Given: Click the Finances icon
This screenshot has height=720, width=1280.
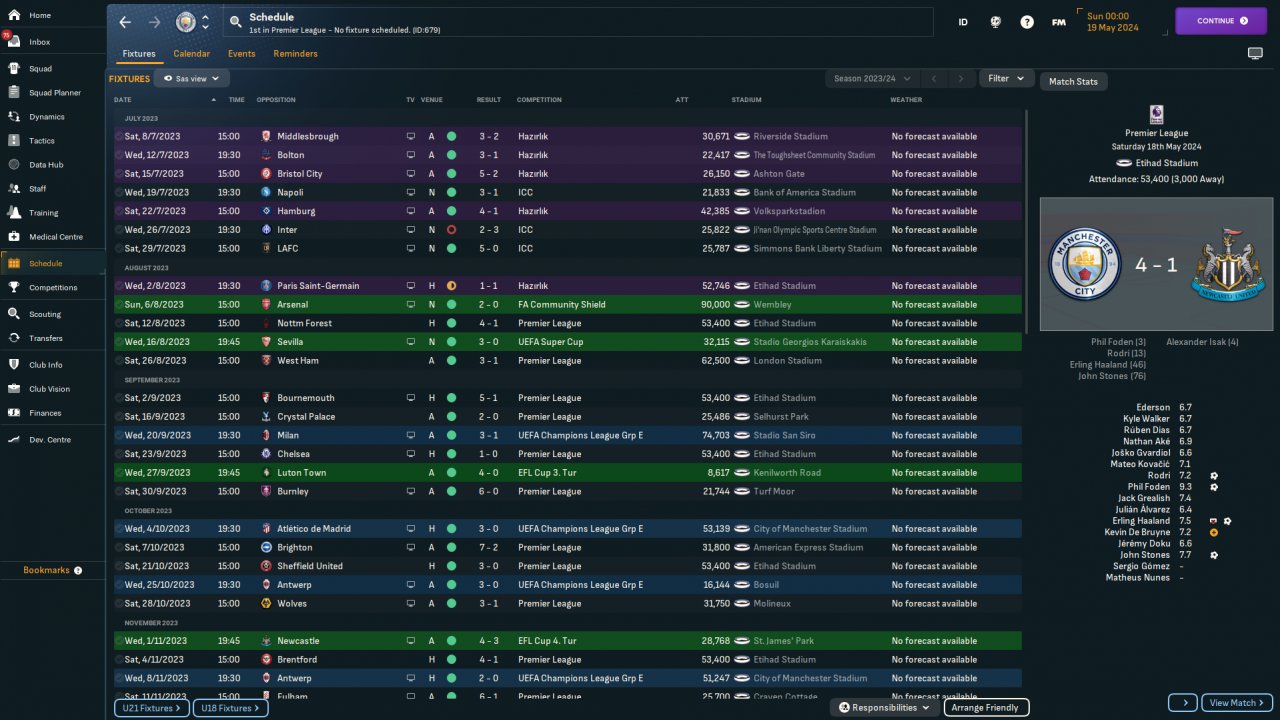Looking at the screenshot, I should 14,413.
